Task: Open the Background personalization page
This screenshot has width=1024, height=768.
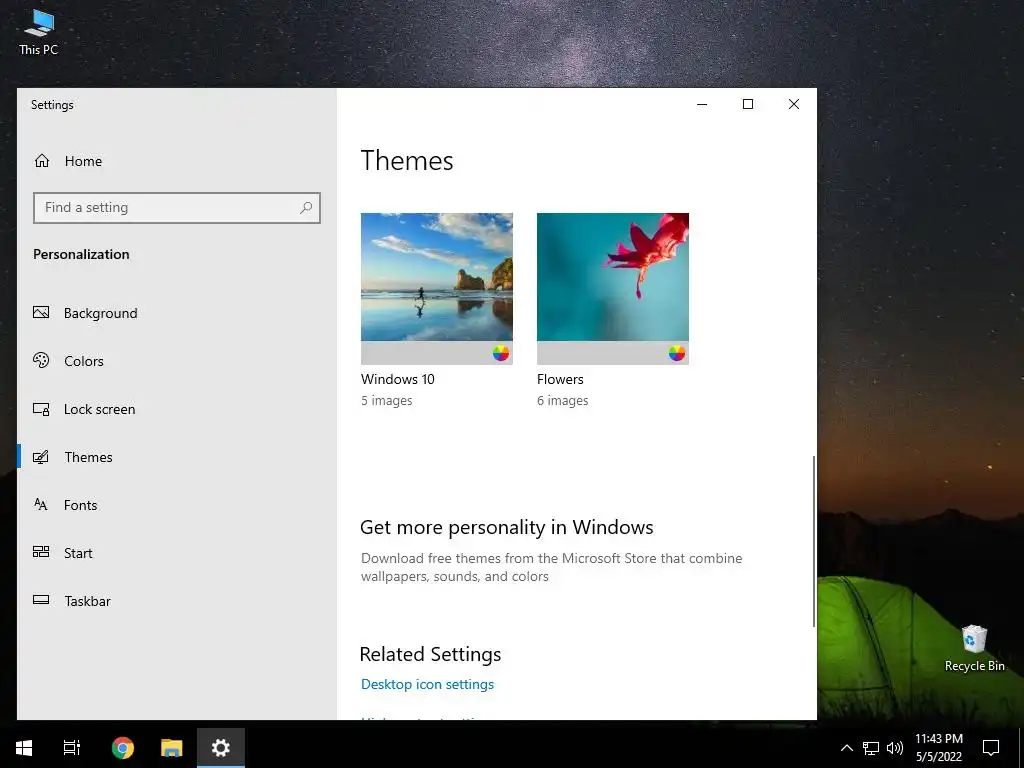Action: (x=176, y=313)
